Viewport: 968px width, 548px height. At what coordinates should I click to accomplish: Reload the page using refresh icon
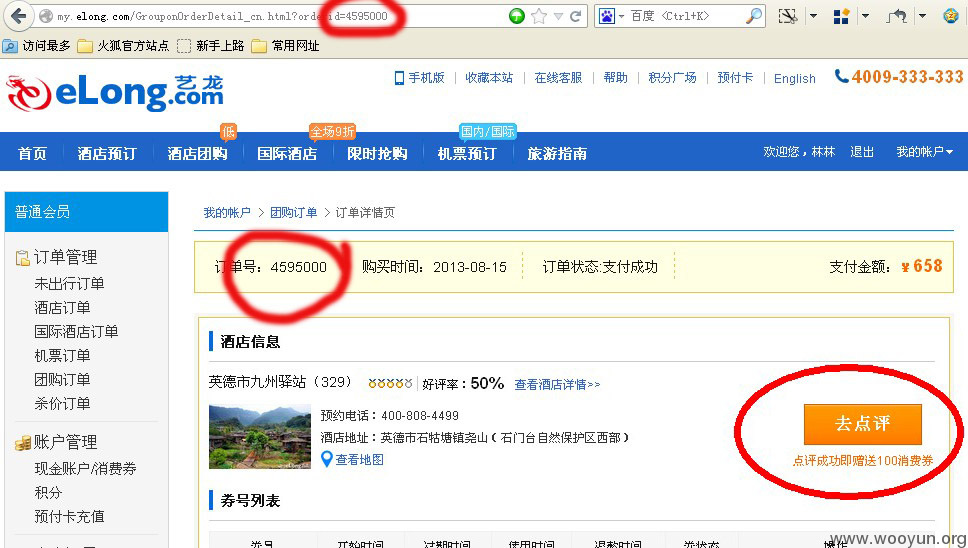click(x=575, y=16)
